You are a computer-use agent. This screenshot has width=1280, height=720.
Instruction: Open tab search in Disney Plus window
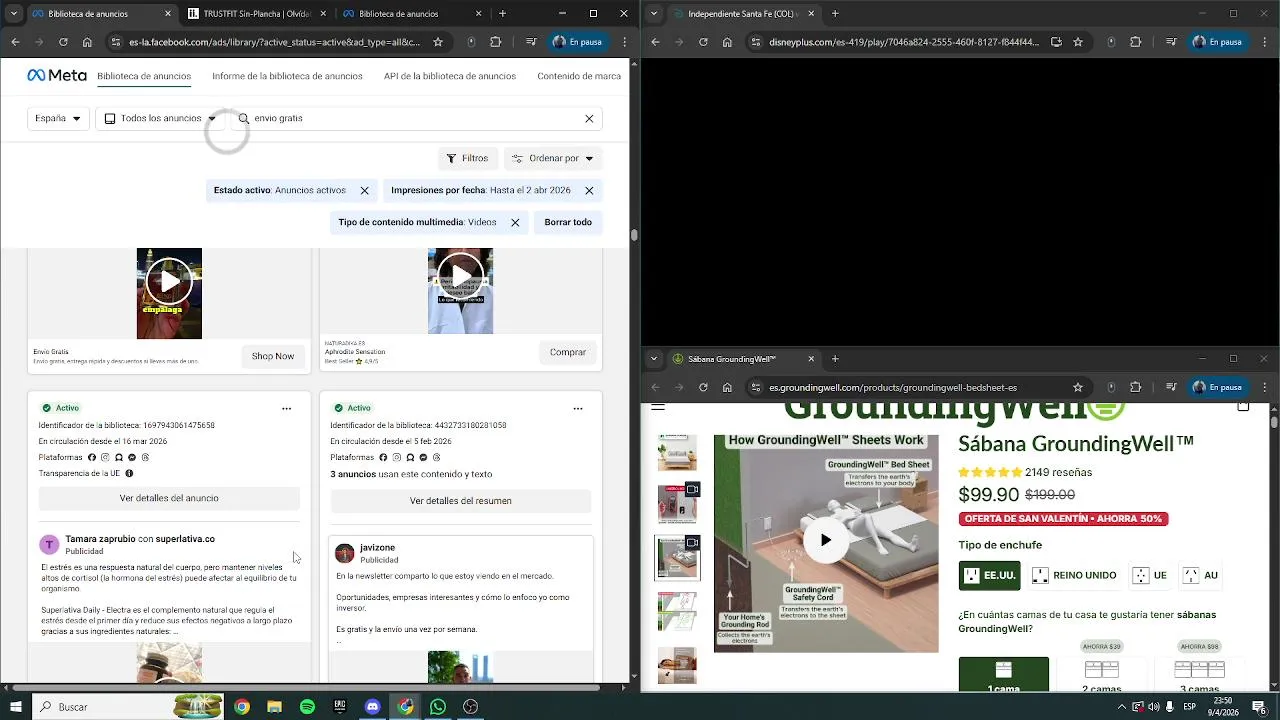point(654,14)
